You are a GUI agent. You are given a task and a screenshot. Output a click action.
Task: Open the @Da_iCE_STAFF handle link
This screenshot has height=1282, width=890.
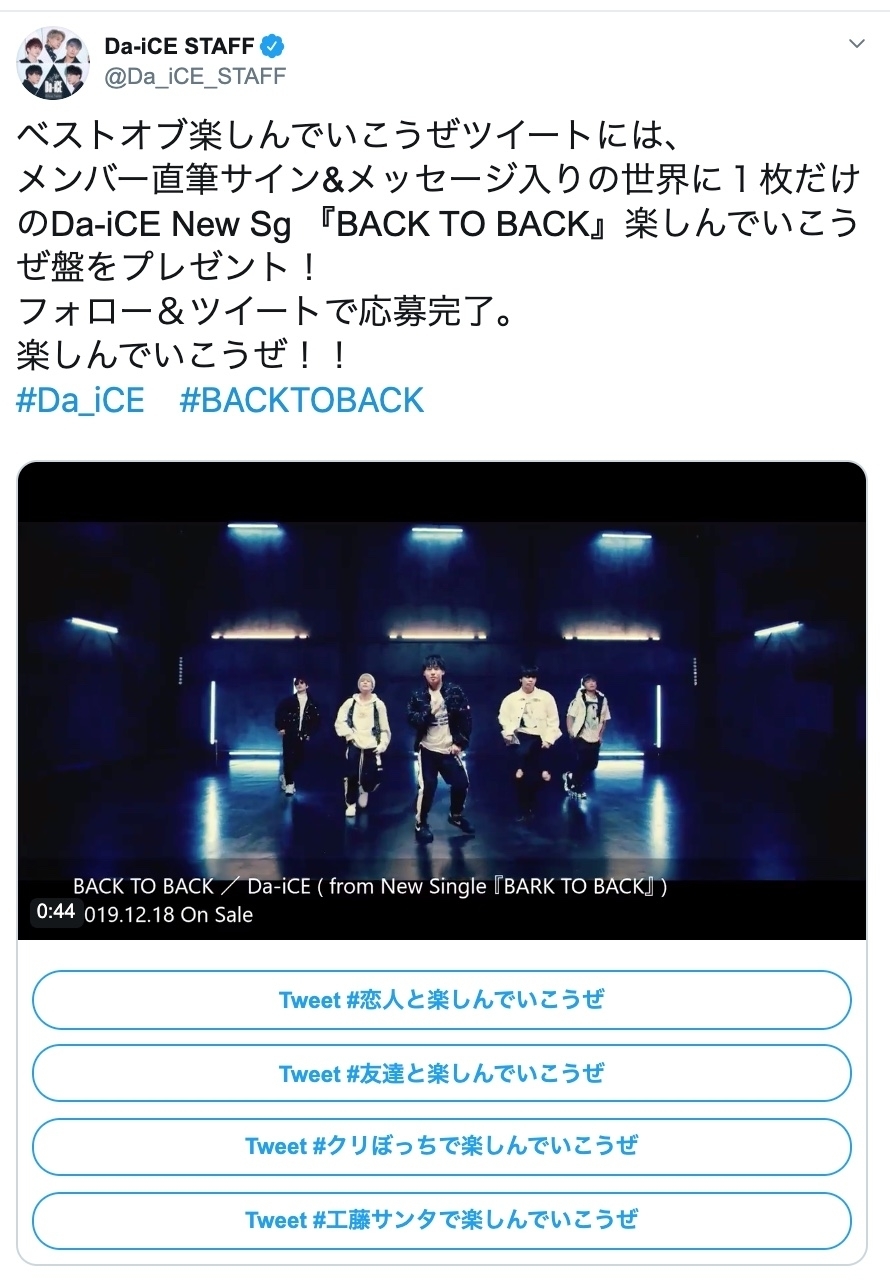point(195,76)
